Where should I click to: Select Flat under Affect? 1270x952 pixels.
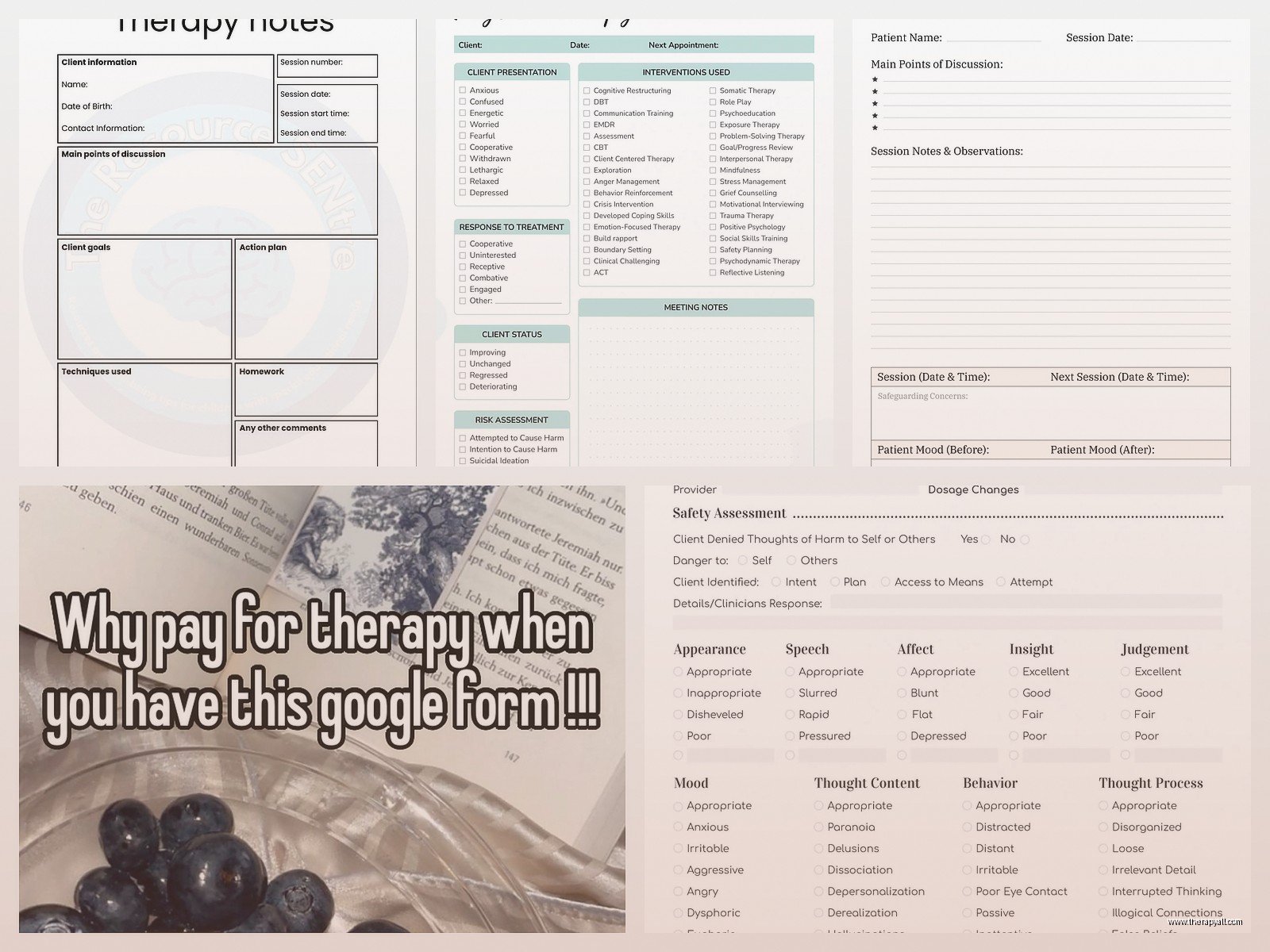[x=902, y=714]
